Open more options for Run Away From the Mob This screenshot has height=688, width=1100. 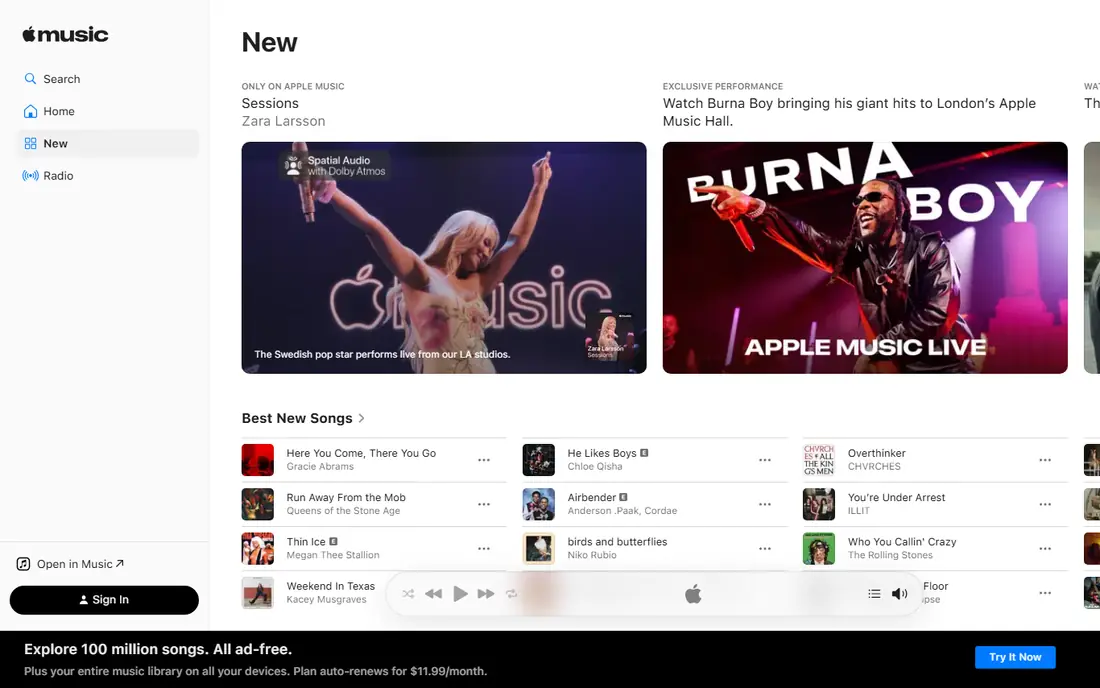484,504
